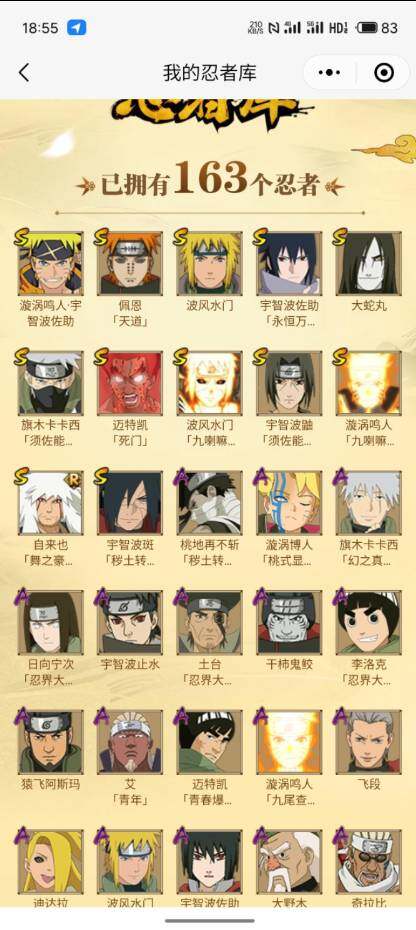Select the 桃地再不斩 bandaged ninja avatar

coord(209,503)
